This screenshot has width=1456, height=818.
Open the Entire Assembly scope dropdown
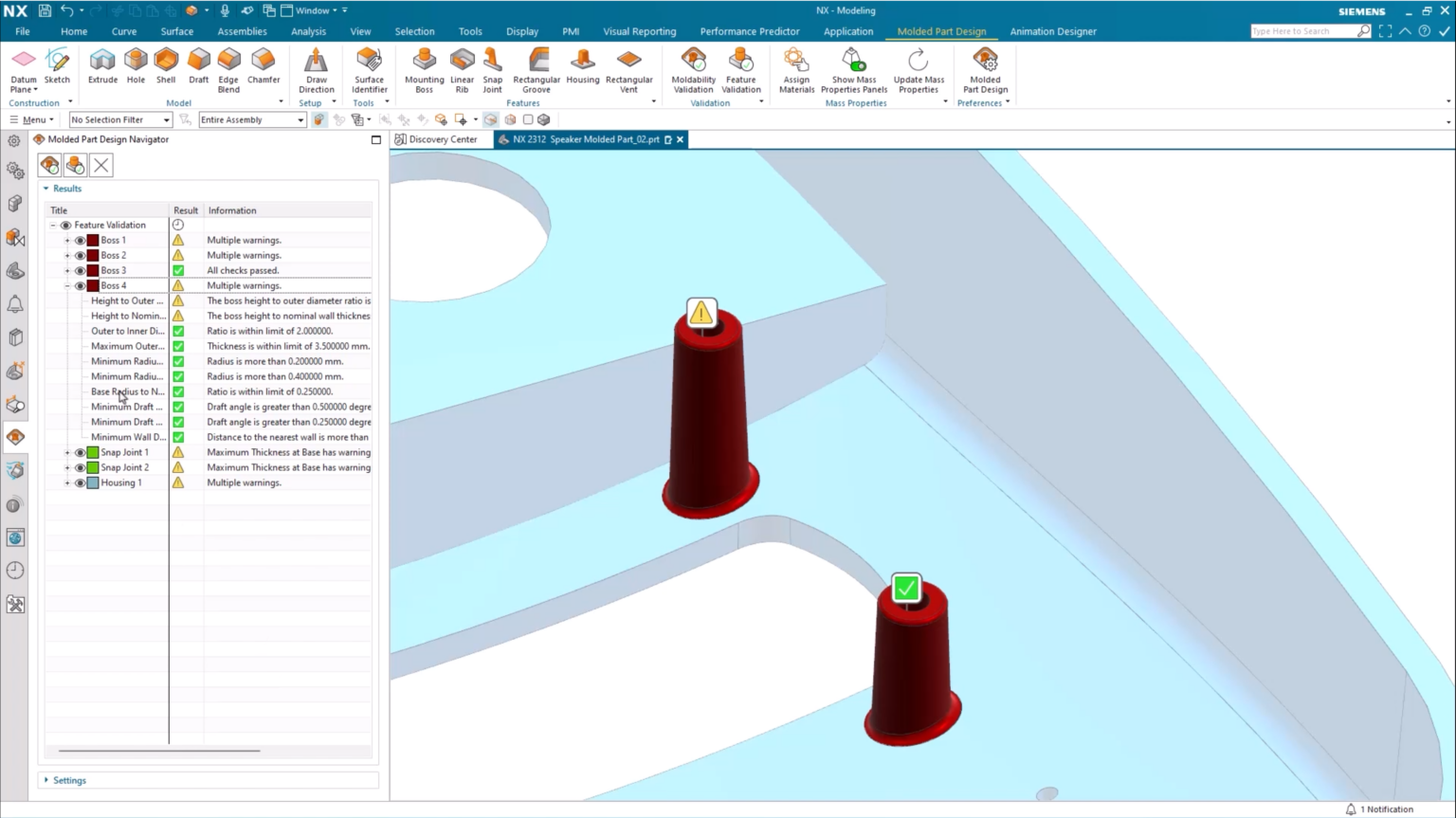pos(299,119)
